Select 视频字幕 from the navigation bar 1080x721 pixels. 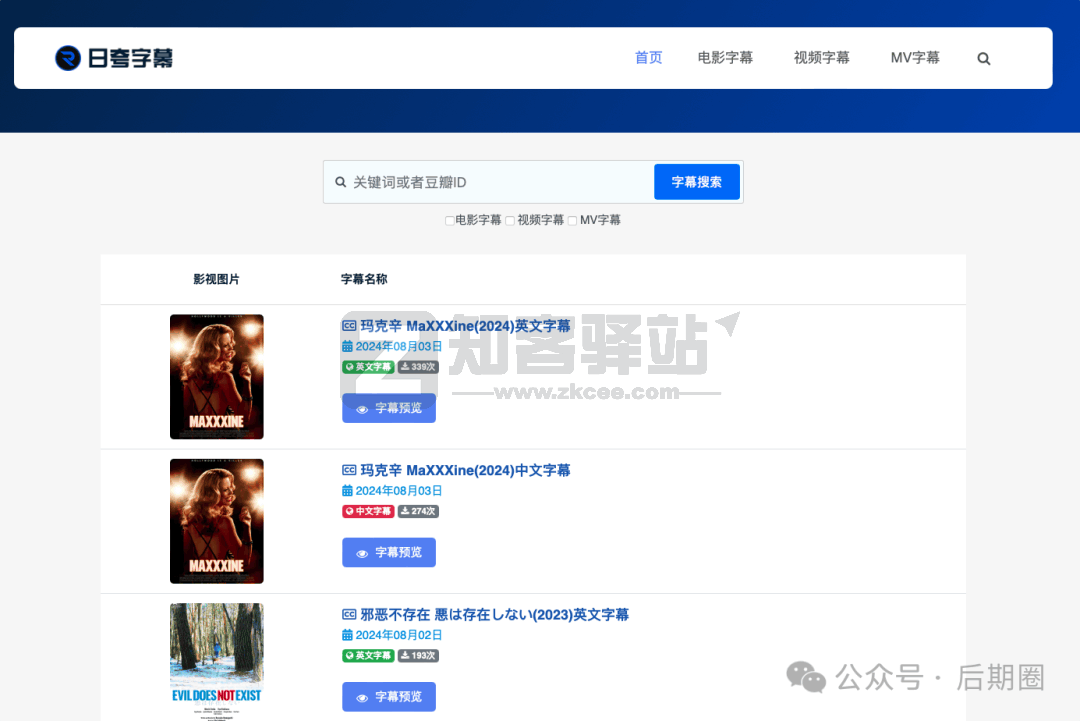[821, 58]
